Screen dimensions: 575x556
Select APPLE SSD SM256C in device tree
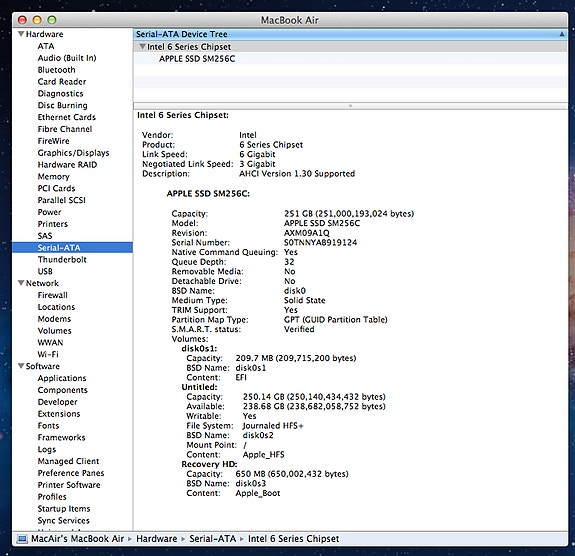(x=197, y=59)
